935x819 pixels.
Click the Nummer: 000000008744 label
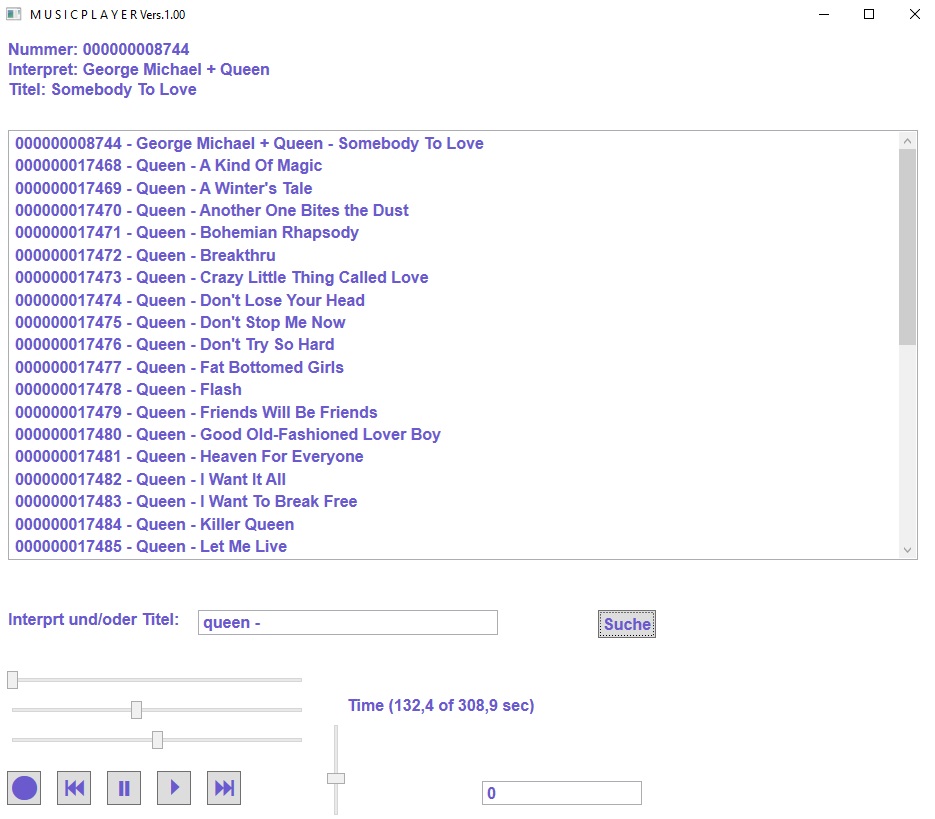[98, 49]
